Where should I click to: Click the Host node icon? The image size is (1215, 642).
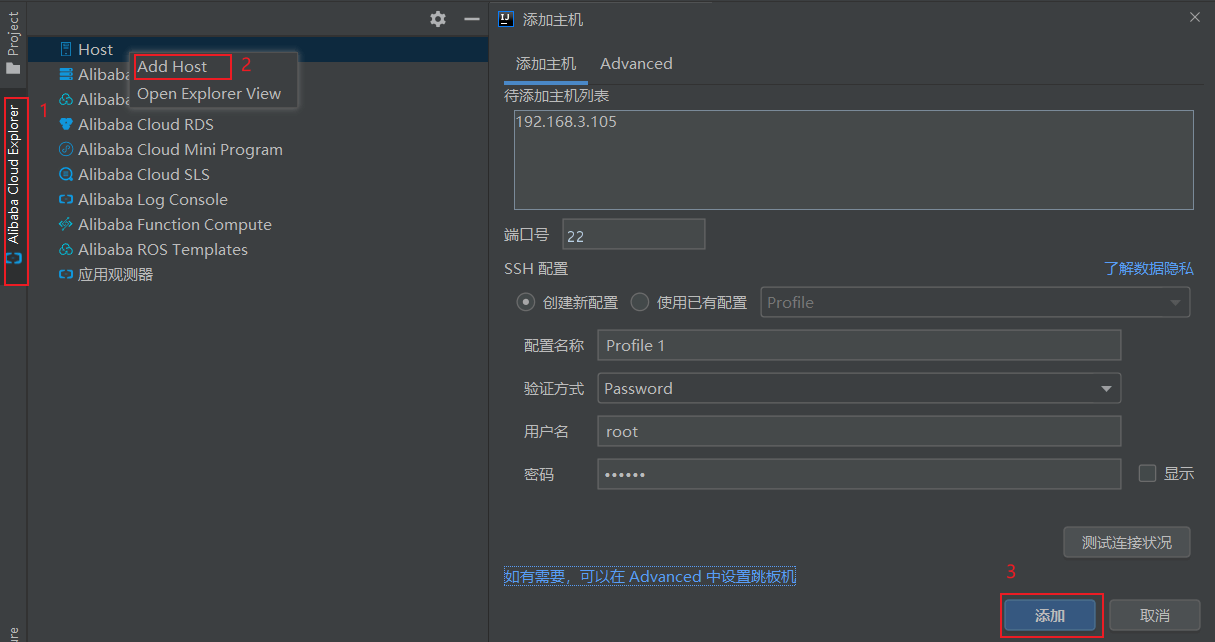[x=66, y=49]
